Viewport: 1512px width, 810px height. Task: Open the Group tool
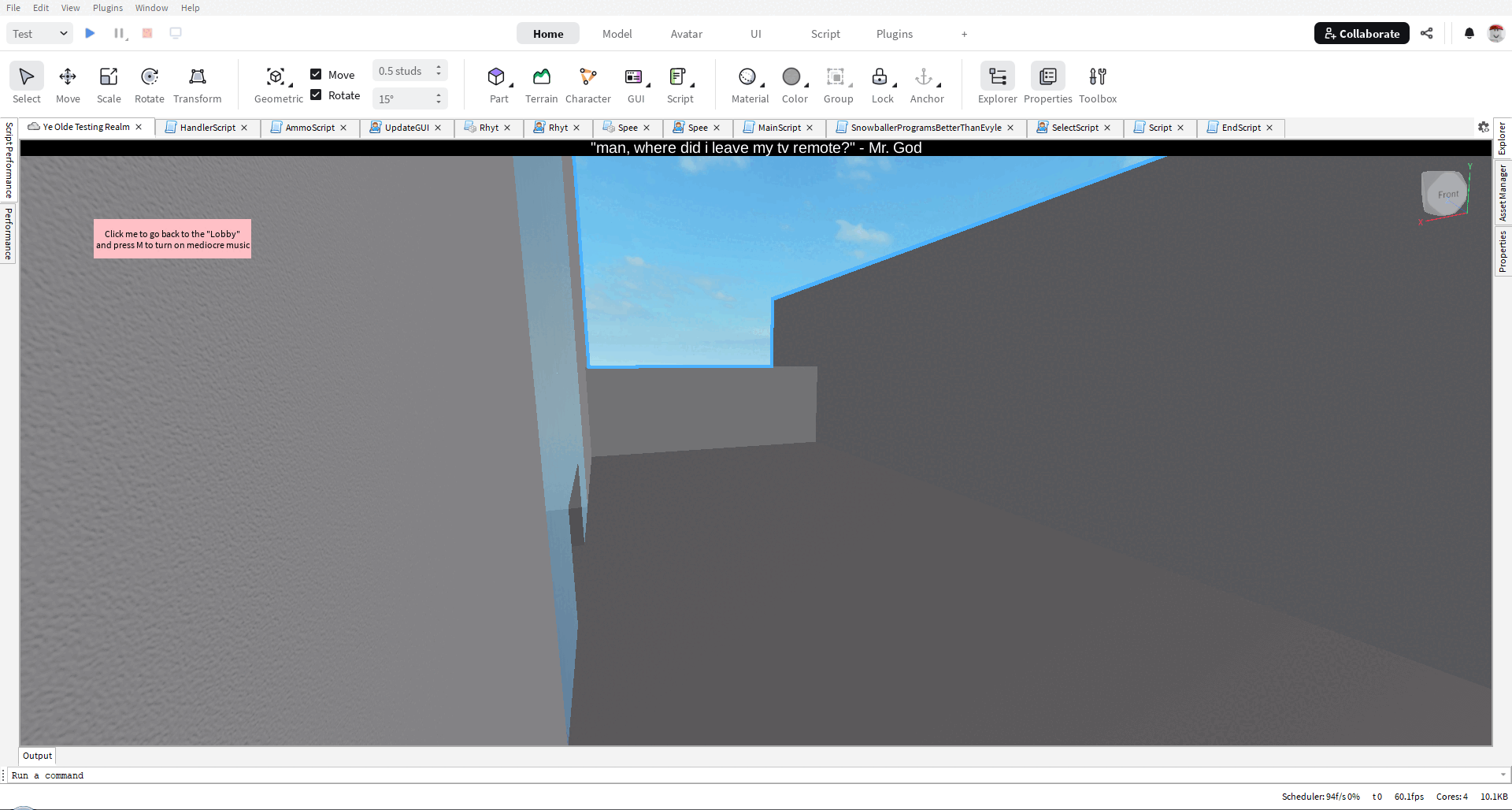838,83
